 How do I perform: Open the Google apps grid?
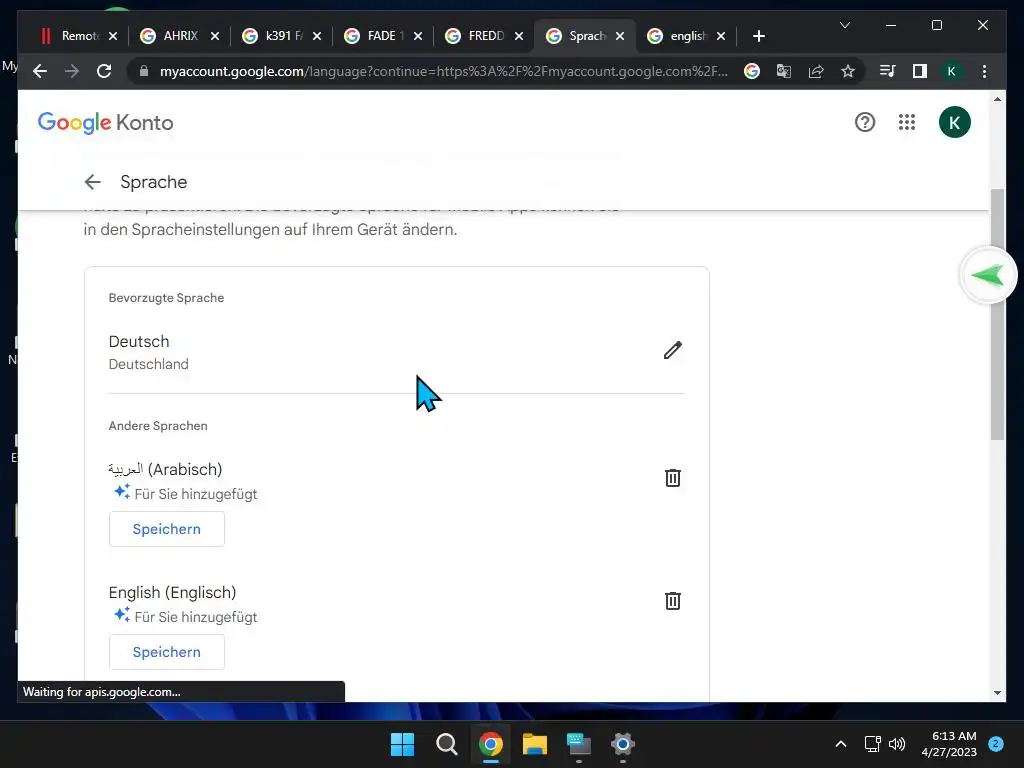[x=906, y=122]
